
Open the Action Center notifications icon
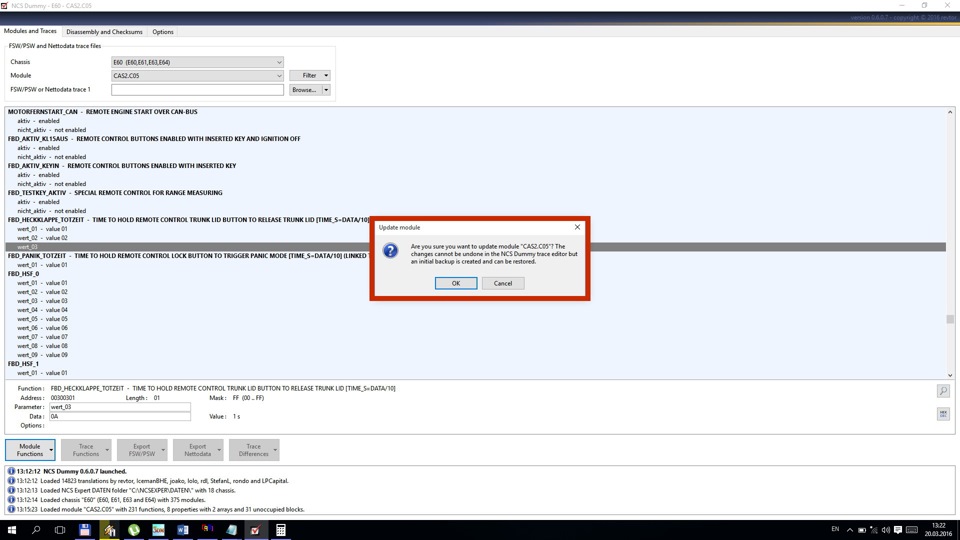[898, 530]
